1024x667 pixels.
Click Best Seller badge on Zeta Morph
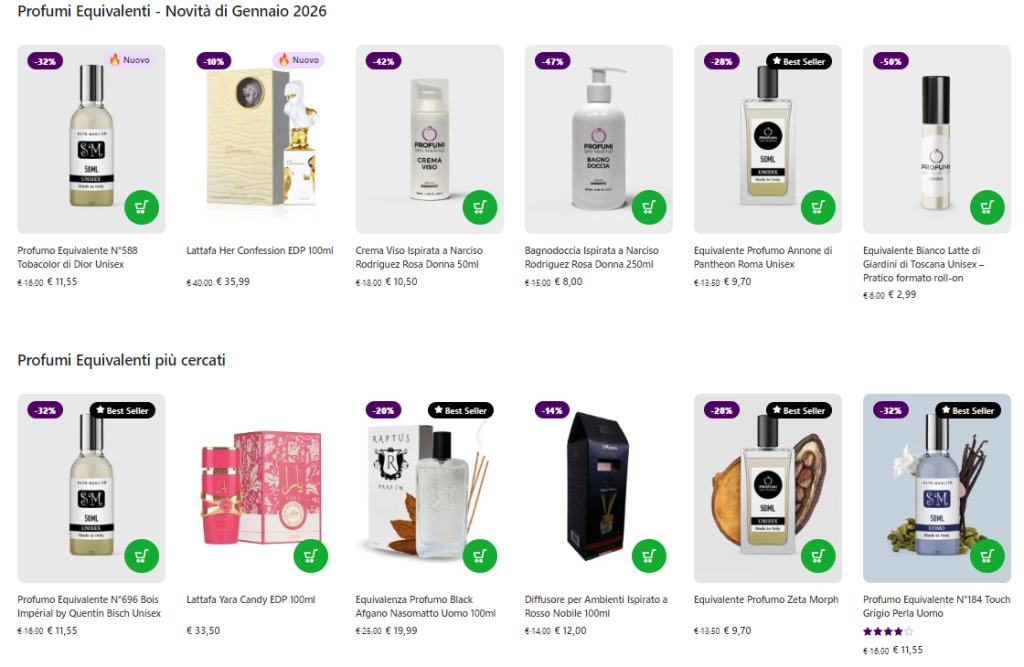click(x=797, y=411)
